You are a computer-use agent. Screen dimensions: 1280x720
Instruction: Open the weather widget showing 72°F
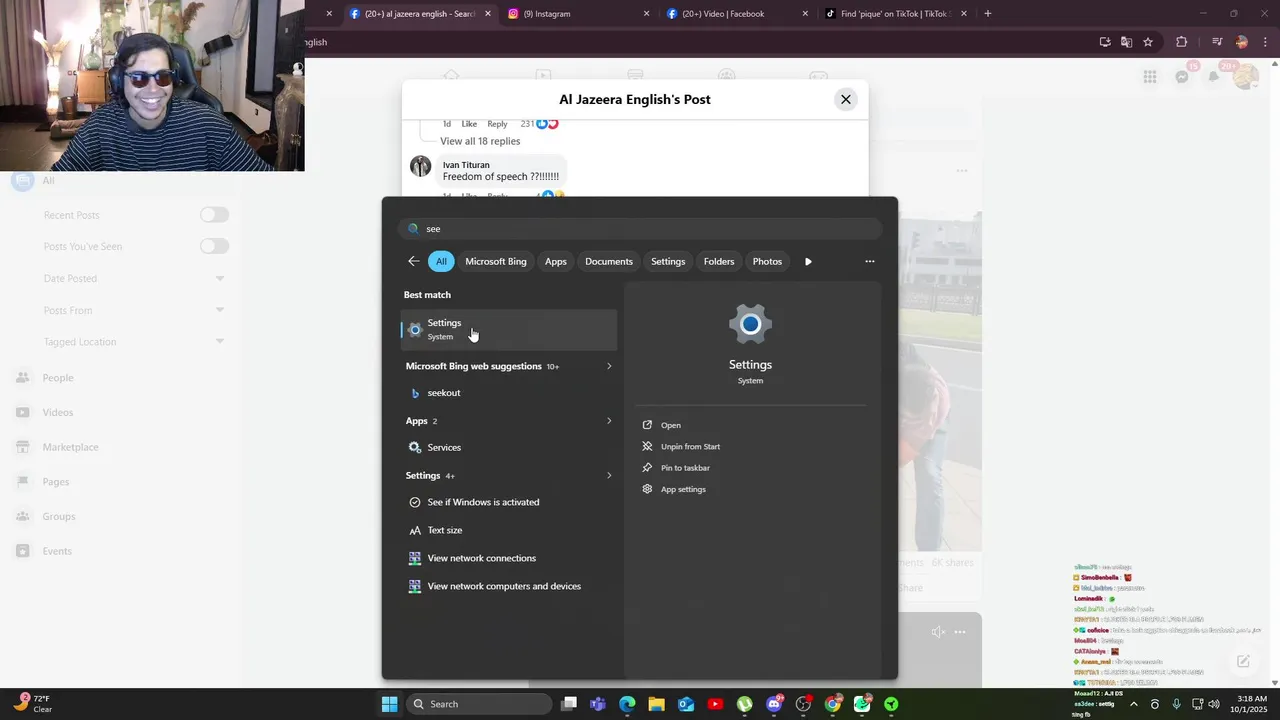pyautogui.click(x=34, y=704)
